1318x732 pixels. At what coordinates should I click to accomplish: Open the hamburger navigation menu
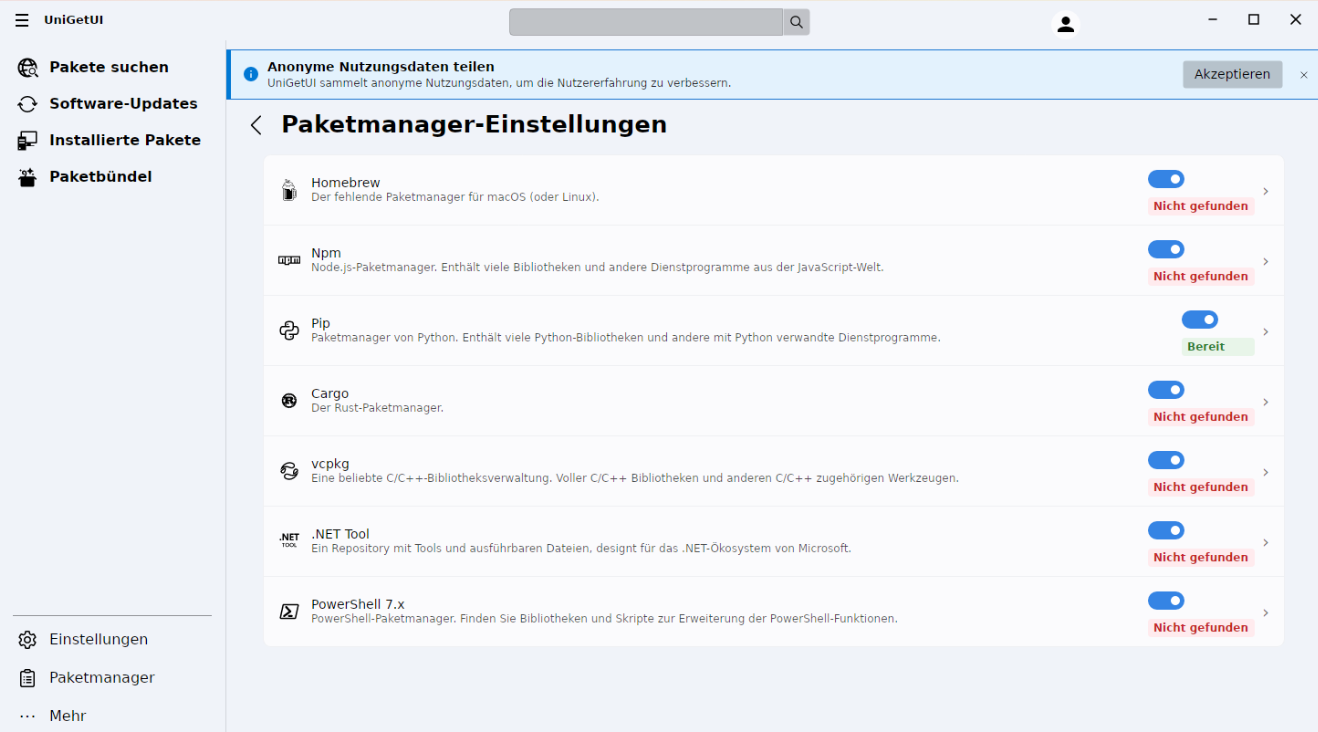click(22, 20)
